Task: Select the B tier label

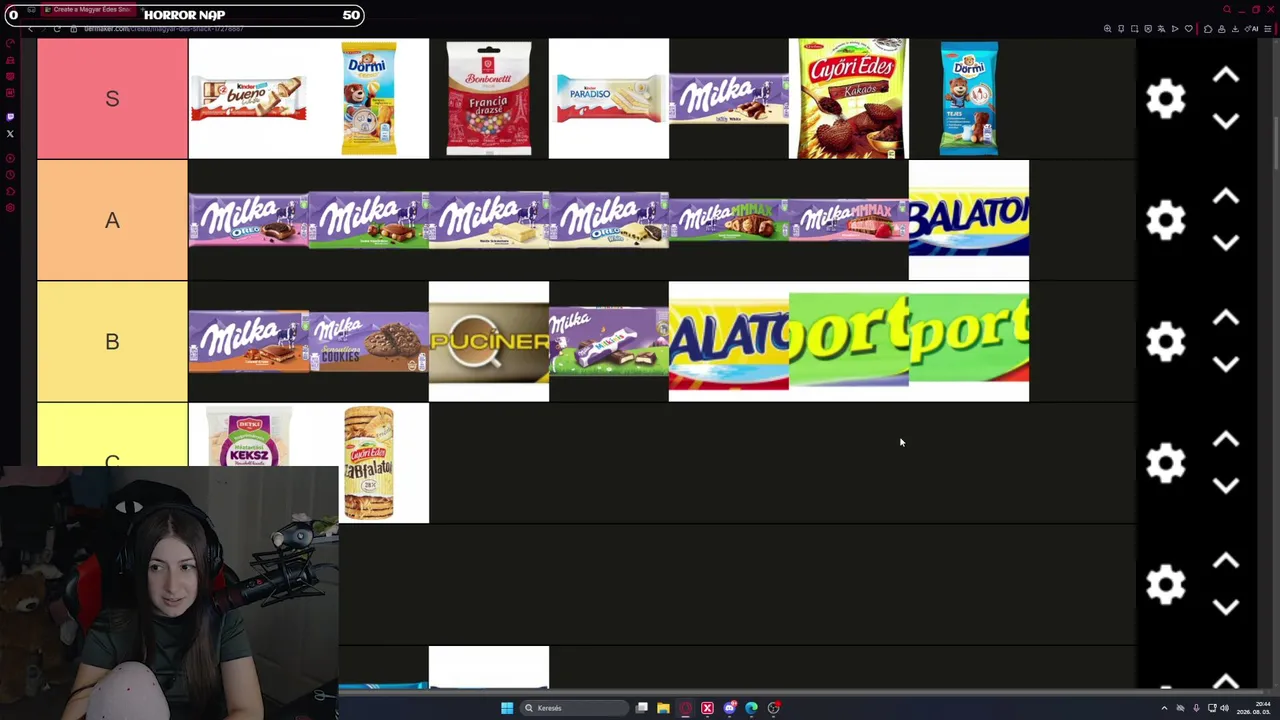Action: [x=112, y=341]
